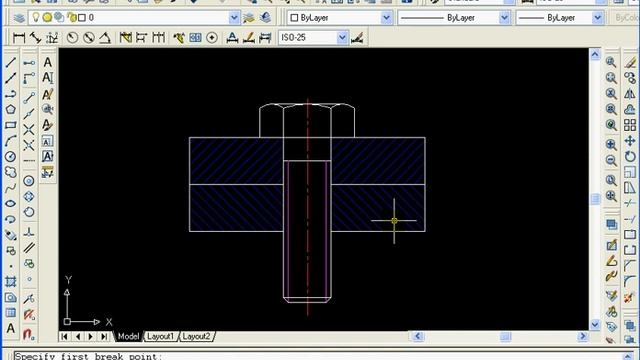
Task: Select the Construction Line tool
Action: [11, 78]
